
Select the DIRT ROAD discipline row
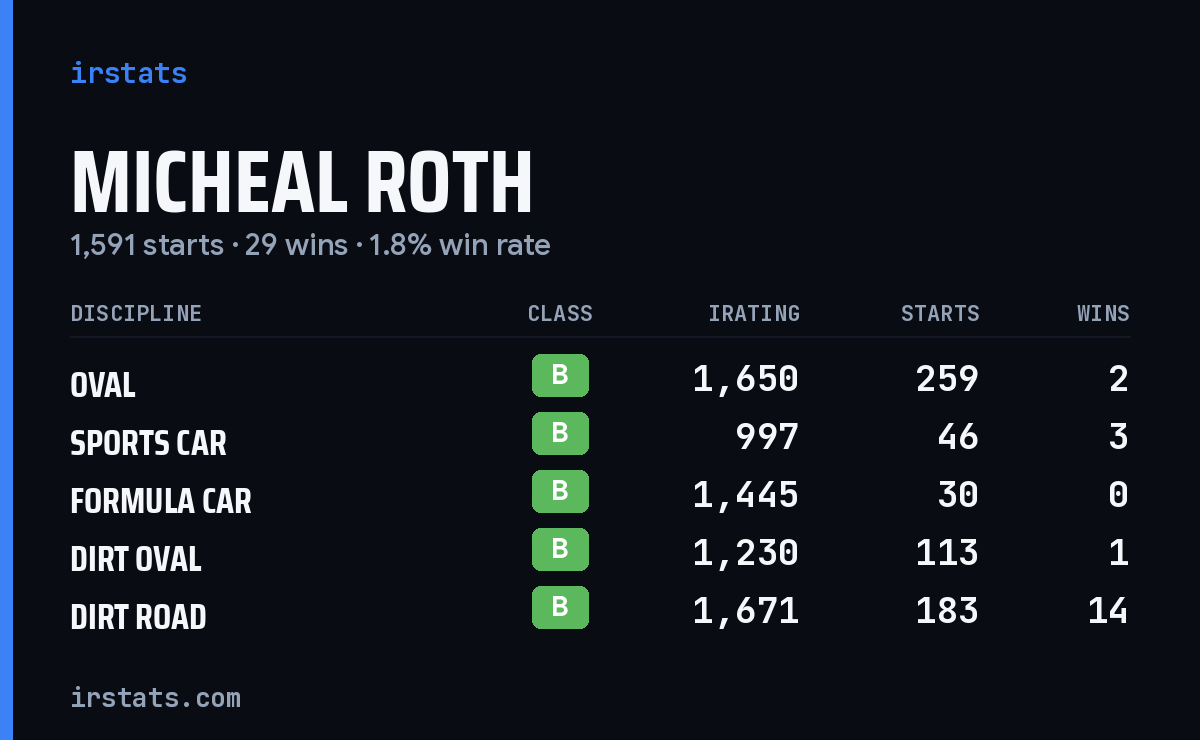(x=600, y=611)
